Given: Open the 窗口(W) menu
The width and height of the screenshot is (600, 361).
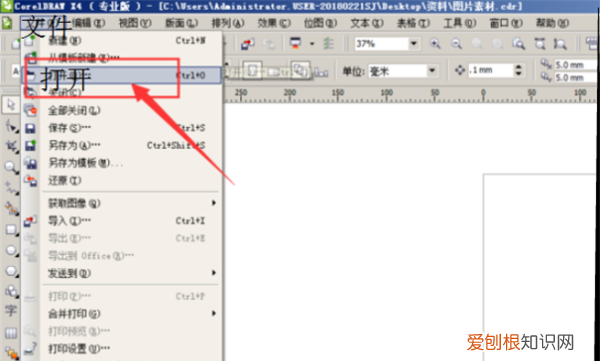Looking at the screenshot, I should 506,23.
